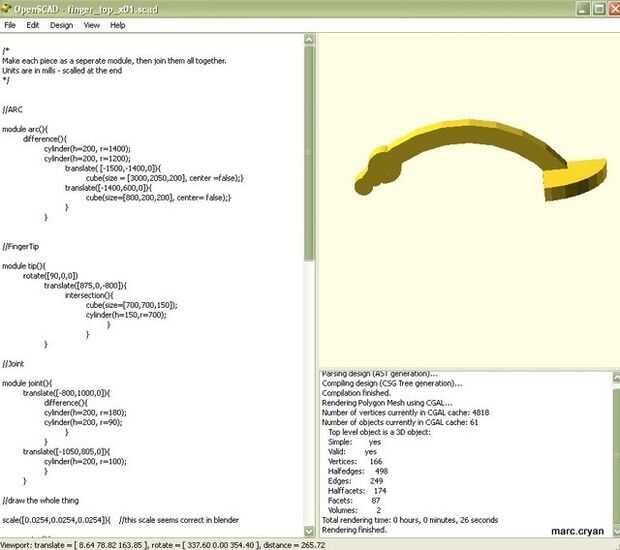
Task: Click the 'Facets: 87' console line
Action: click(x=354, y=501)
